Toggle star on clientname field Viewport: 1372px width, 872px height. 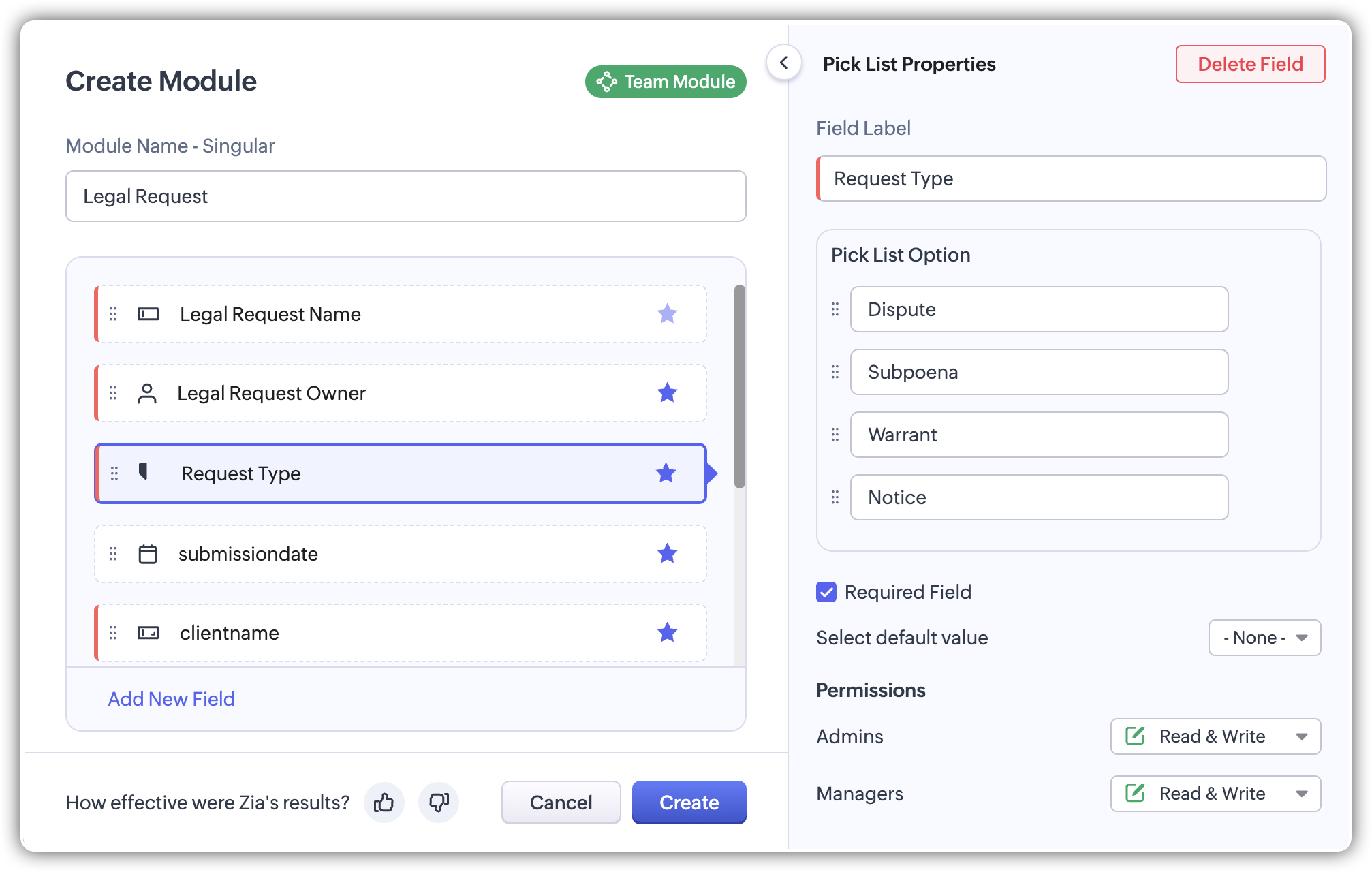(x=667, y=633)
